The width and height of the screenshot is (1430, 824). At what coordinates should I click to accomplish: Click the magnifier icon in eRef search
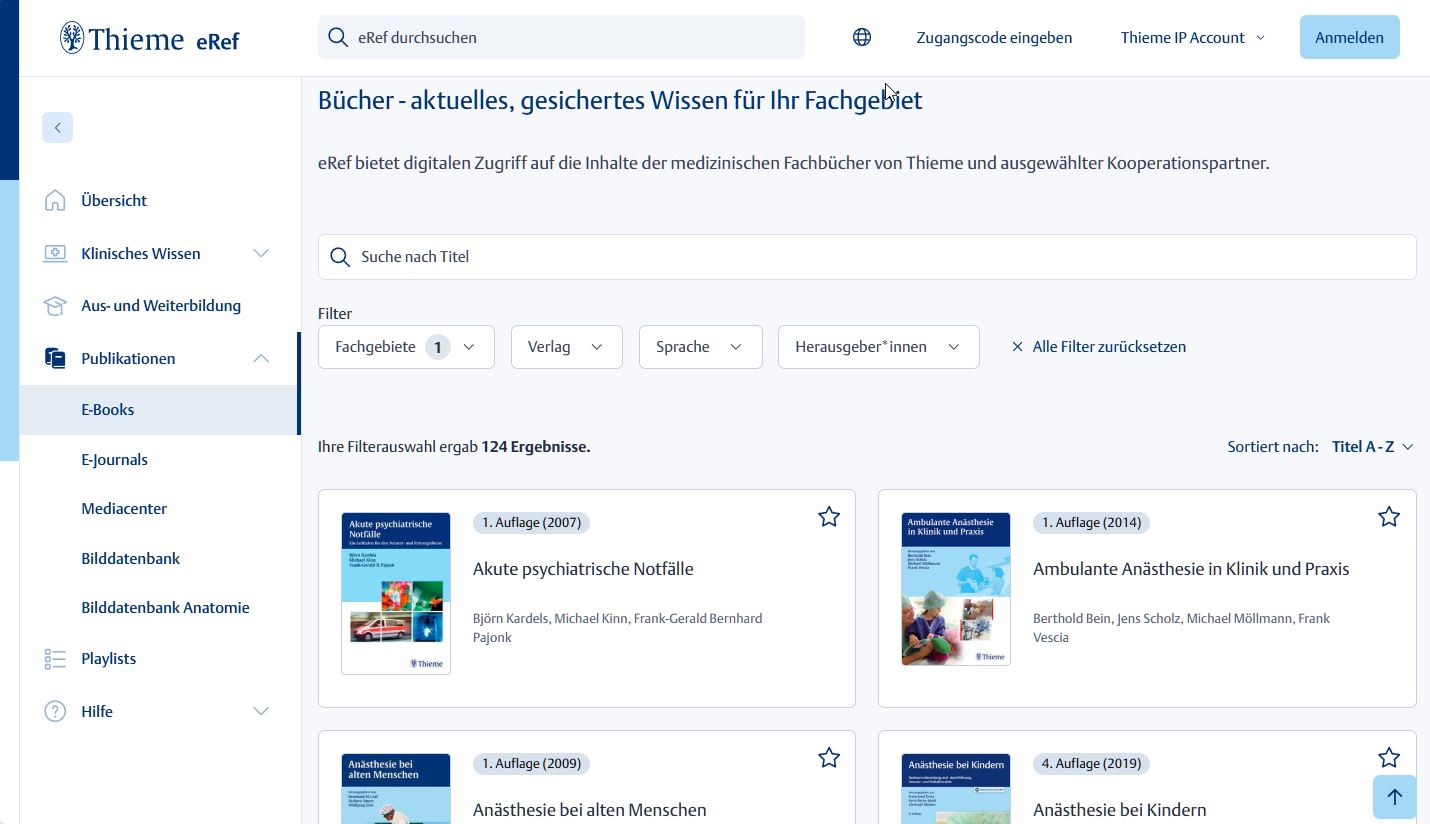339,38
